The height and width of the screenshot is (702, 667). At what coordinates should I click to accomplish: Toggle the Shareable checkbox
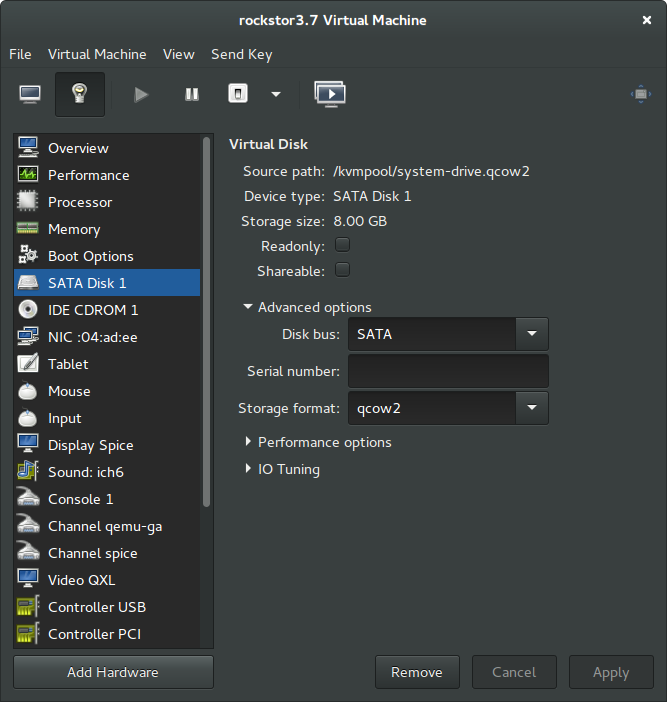[x=342, y=270]
